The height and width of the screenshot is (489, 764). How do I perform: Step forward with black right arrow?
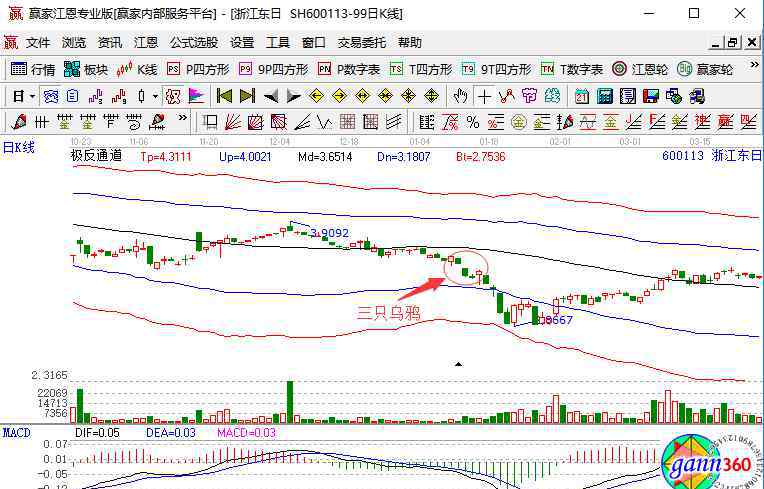[294, 96]
